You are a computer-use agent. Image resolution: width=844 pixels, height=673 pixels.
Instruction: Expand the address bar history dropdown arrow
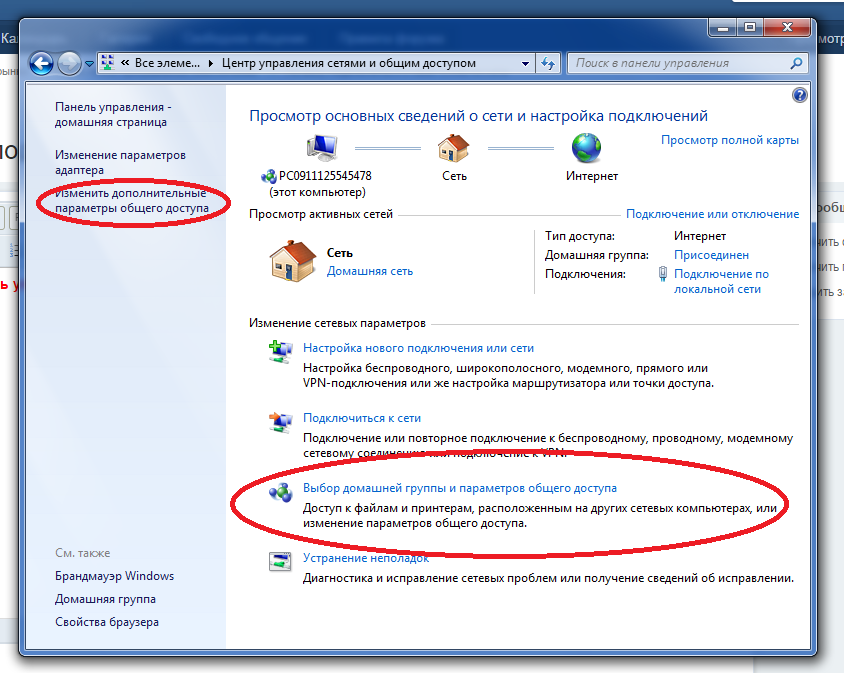coord(525,64)
